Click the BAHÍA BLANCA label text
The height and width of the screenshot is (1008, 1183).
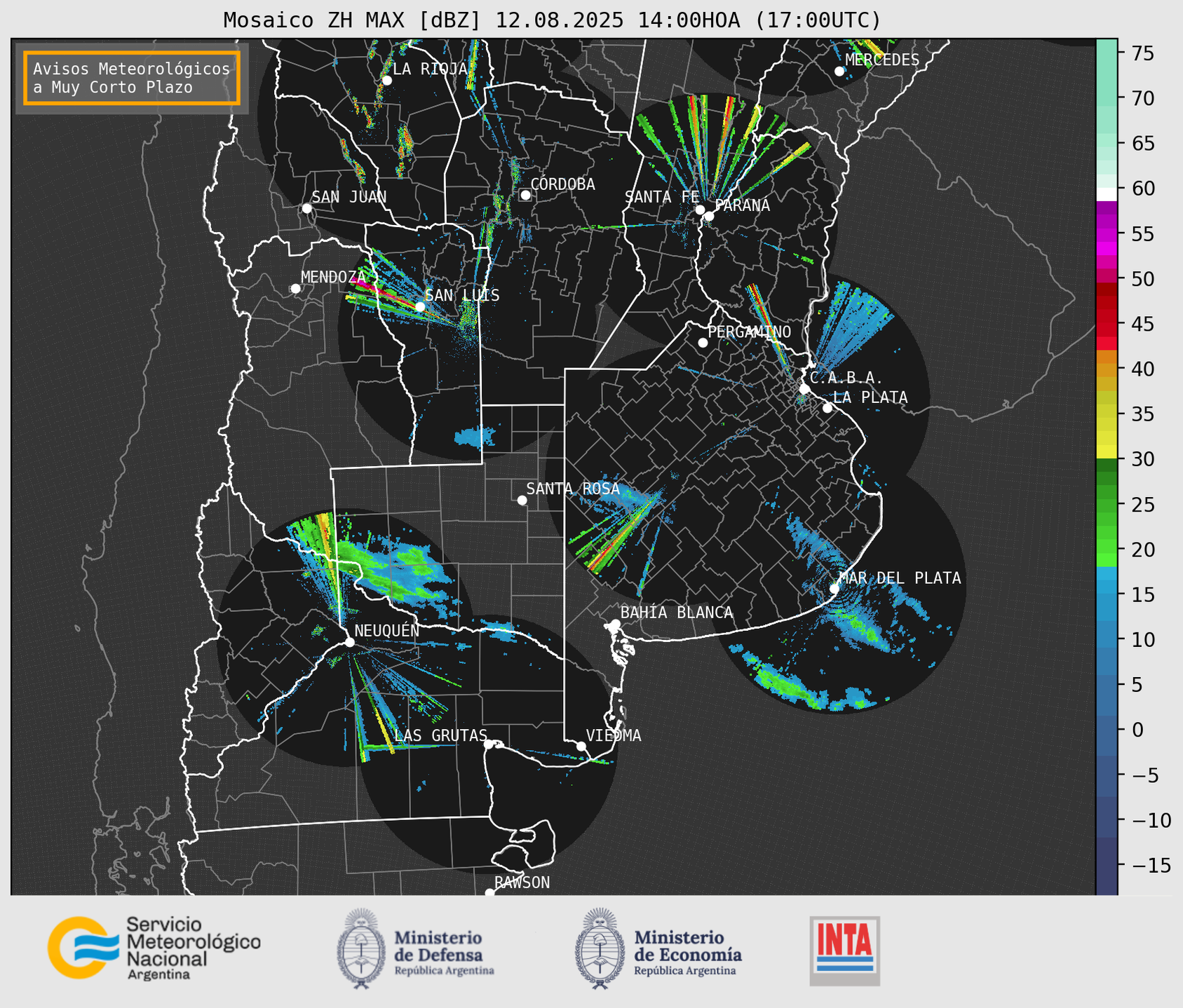click(x=677, y=613)
